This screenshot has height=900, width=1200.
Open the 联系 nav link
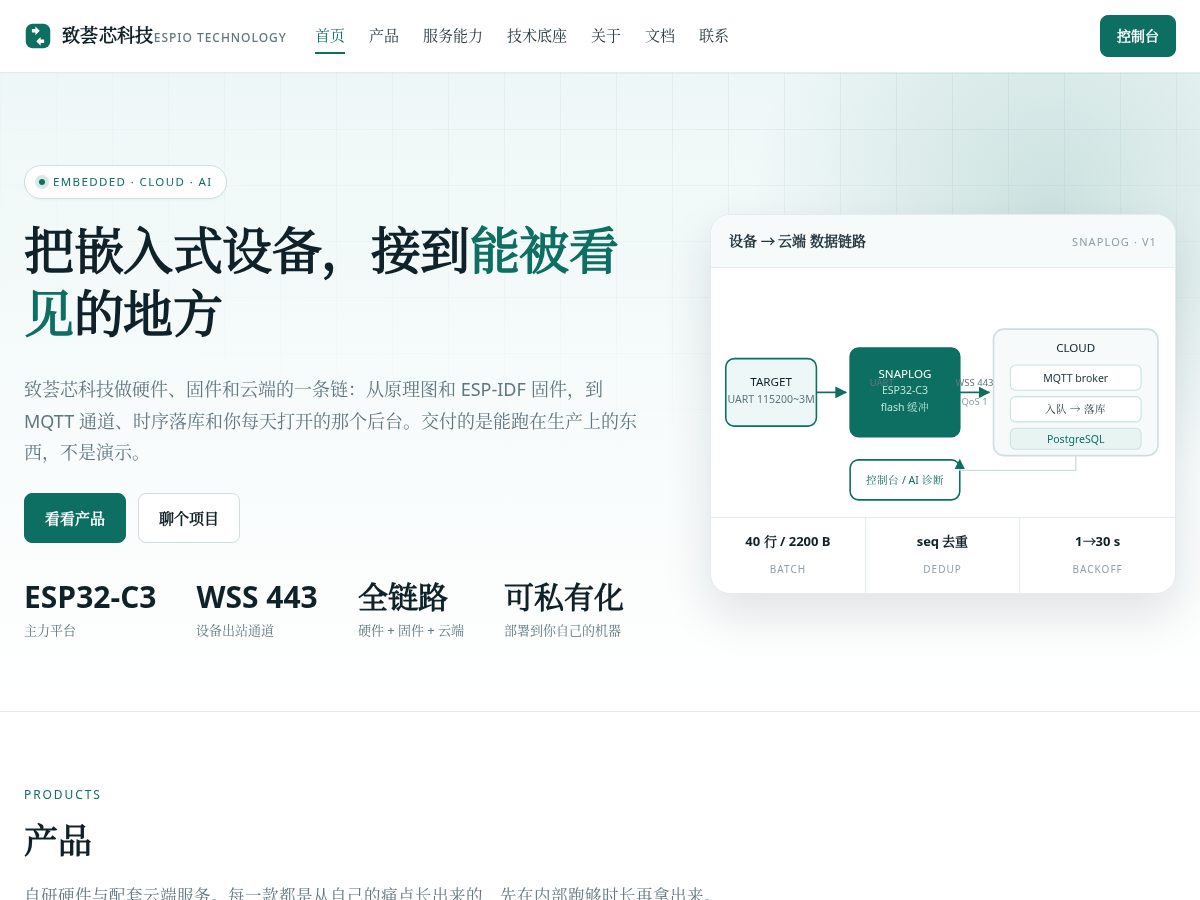pyautogui.click(x=714, y=36)
